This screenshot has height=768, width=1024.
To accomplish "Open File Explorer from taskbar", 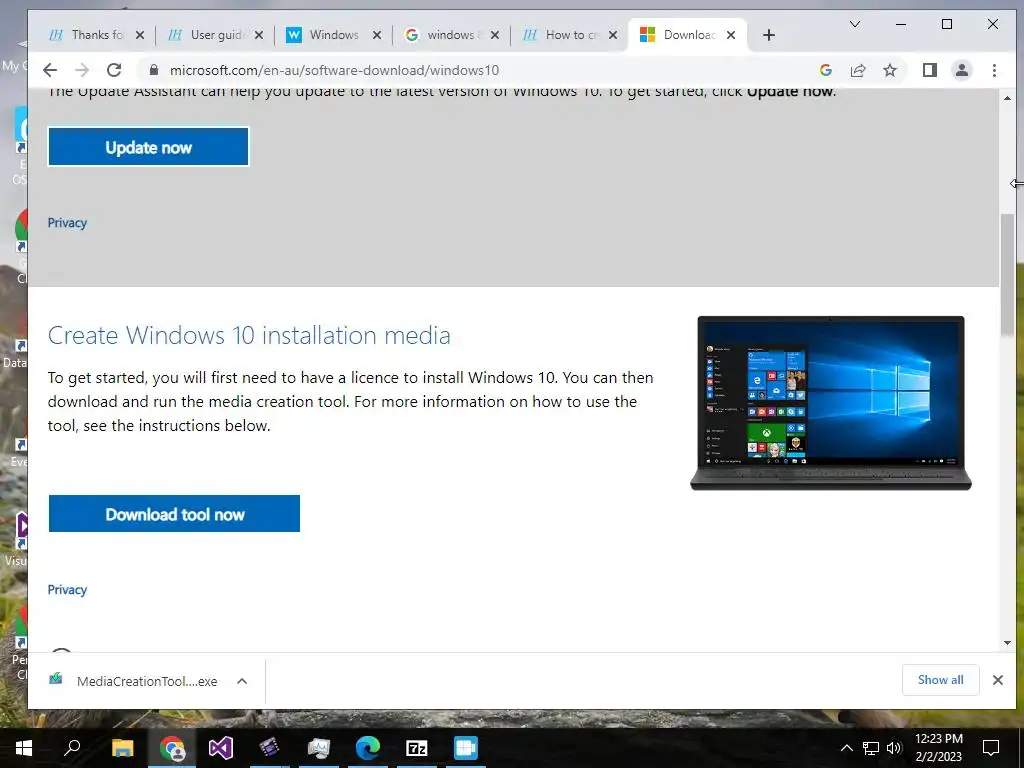I will coord(122,748).
